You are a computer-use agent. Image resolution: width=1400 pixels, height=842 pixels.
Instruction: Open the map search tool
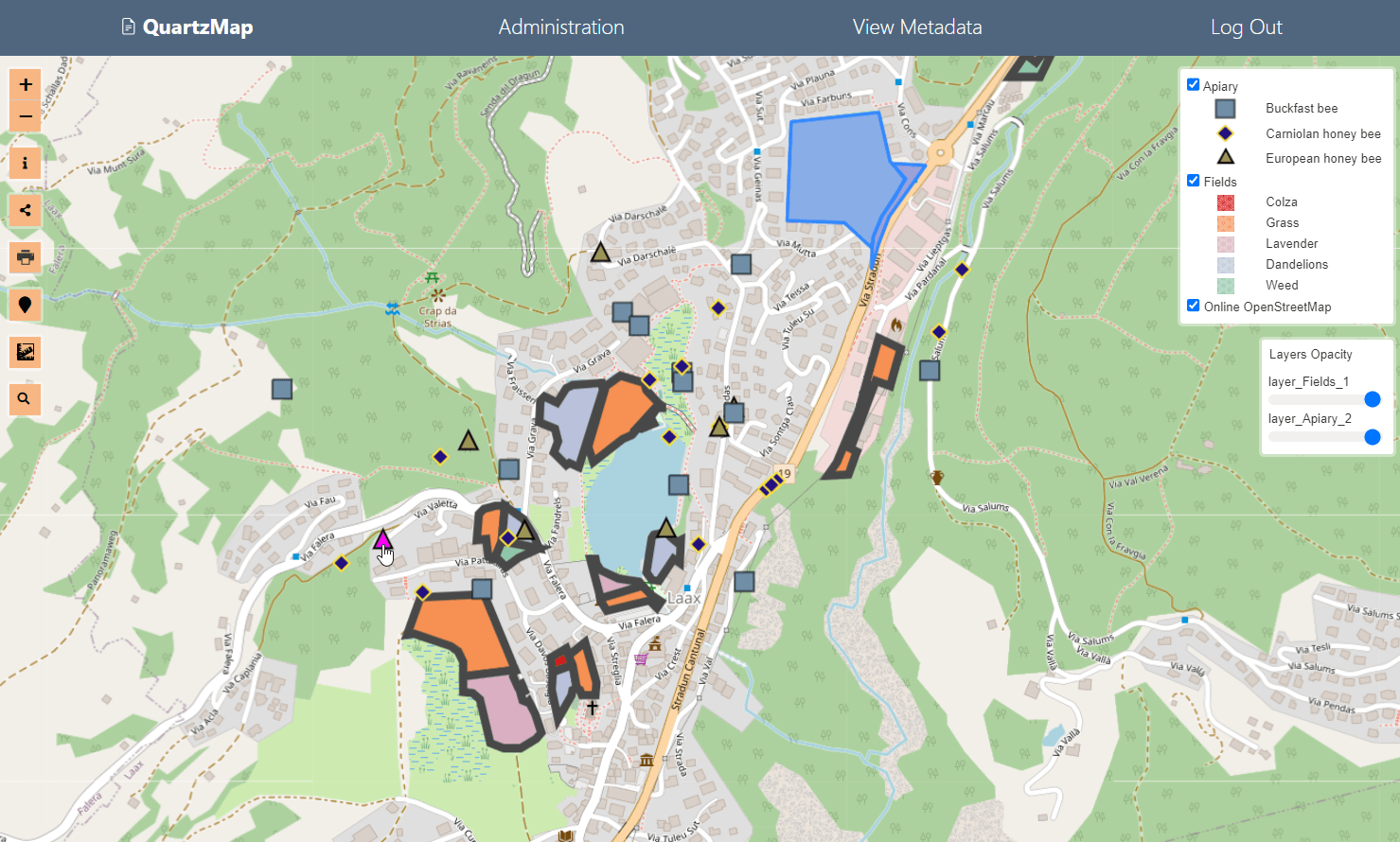point(26,399)
